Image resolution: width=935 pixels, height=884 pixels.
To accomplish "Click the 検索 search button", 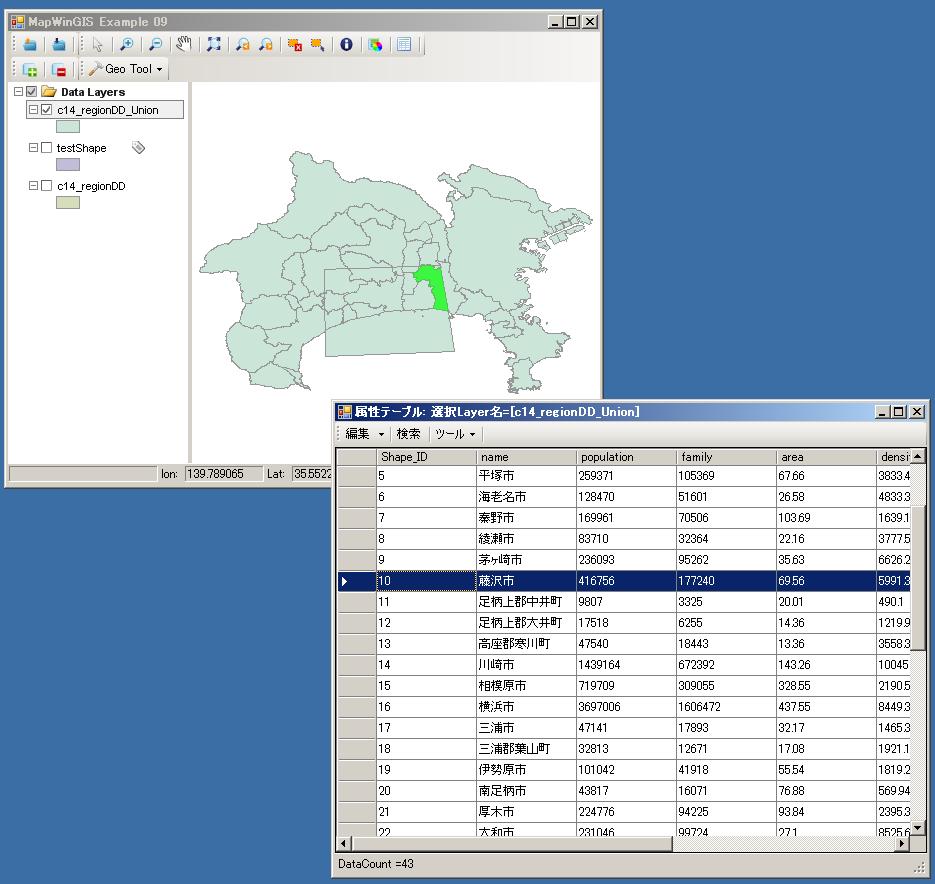I will click(x=408, y=434).
